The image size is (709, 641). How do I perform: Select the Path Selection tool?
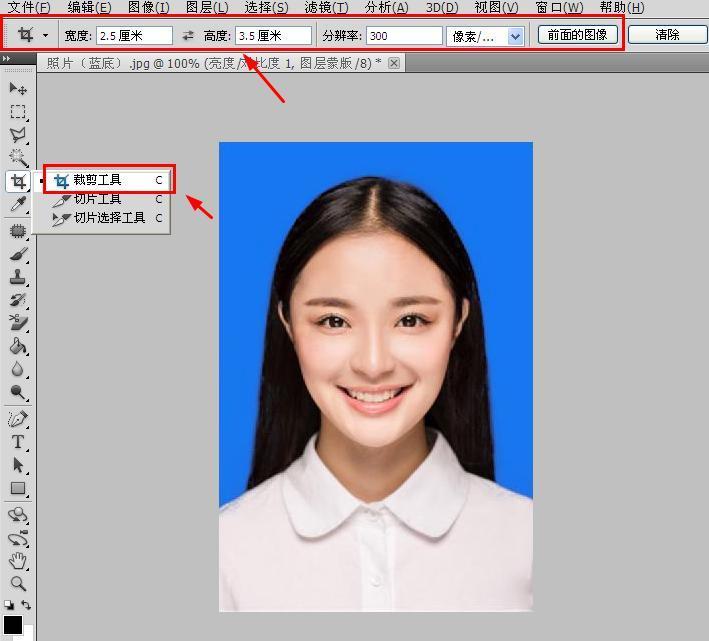coord(18,465)
